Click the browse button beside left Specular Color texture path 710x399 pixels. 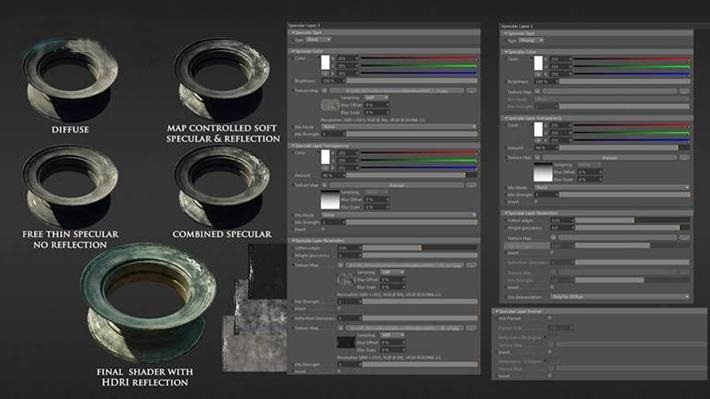click(471, 91)
